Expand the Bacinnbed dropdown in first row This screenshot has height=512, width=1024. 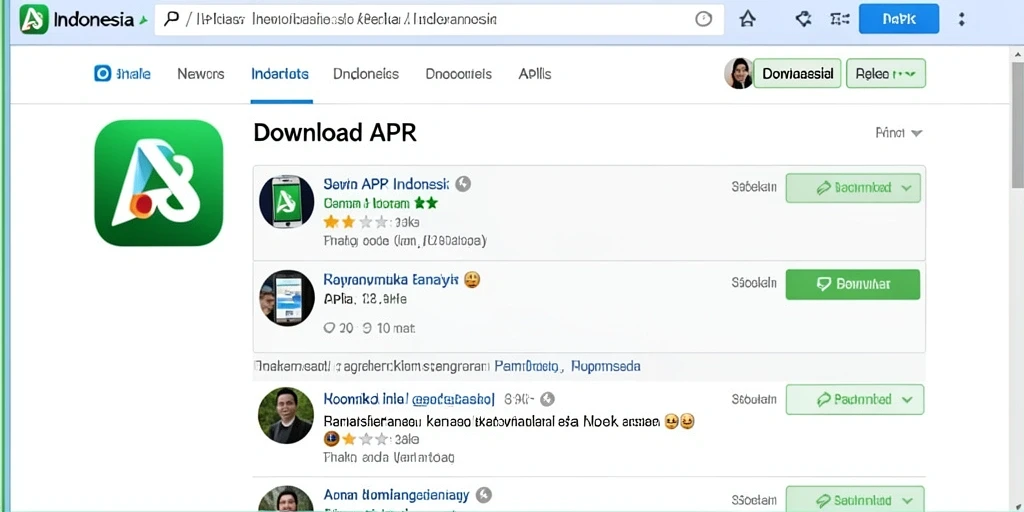tap(853, 188)
